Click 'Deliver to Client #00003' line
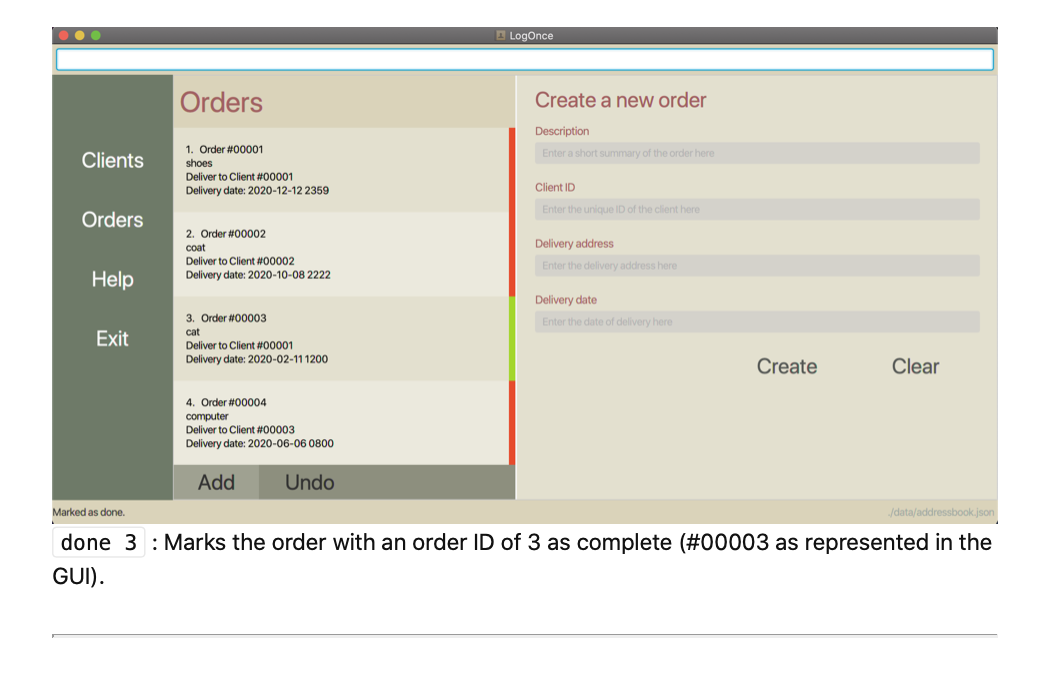This screenshot has height=676, width=1040. coord(240,430)
